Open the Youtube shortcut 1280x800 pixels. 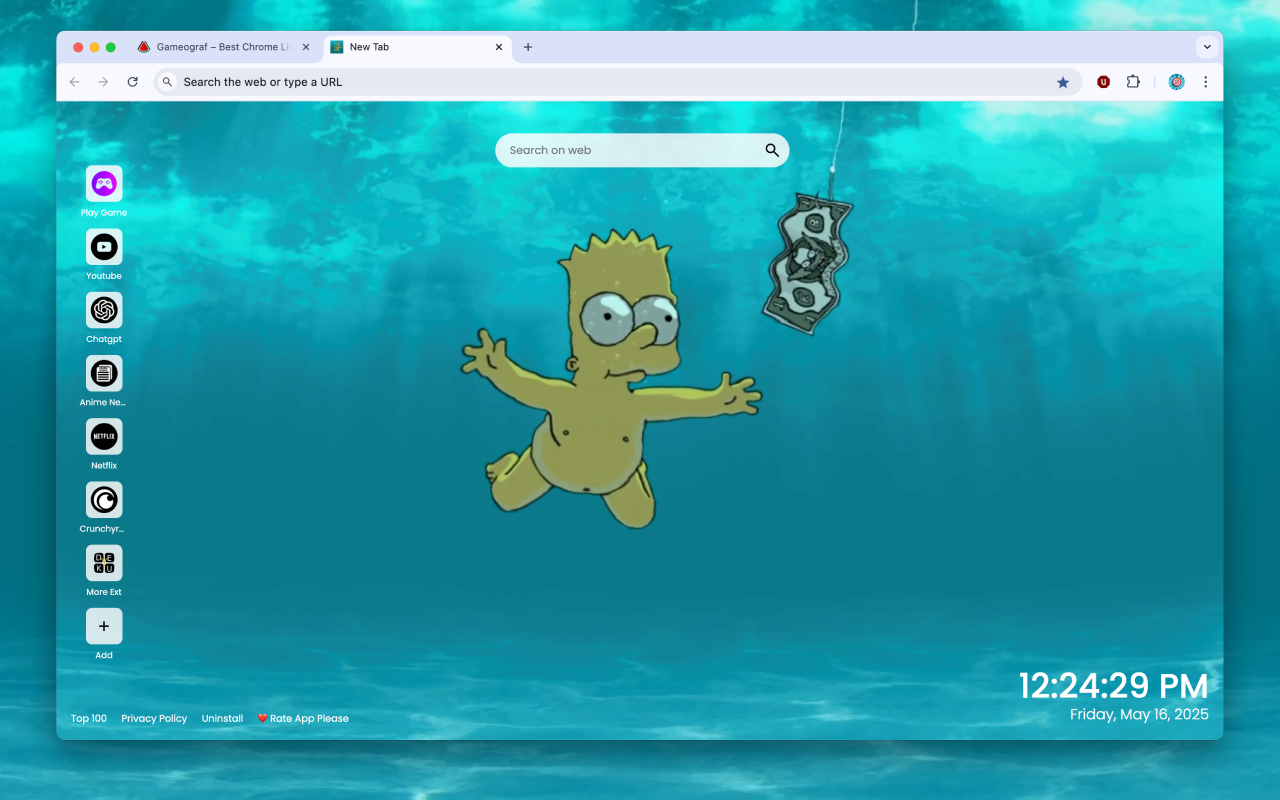click(x=104, y=247)
